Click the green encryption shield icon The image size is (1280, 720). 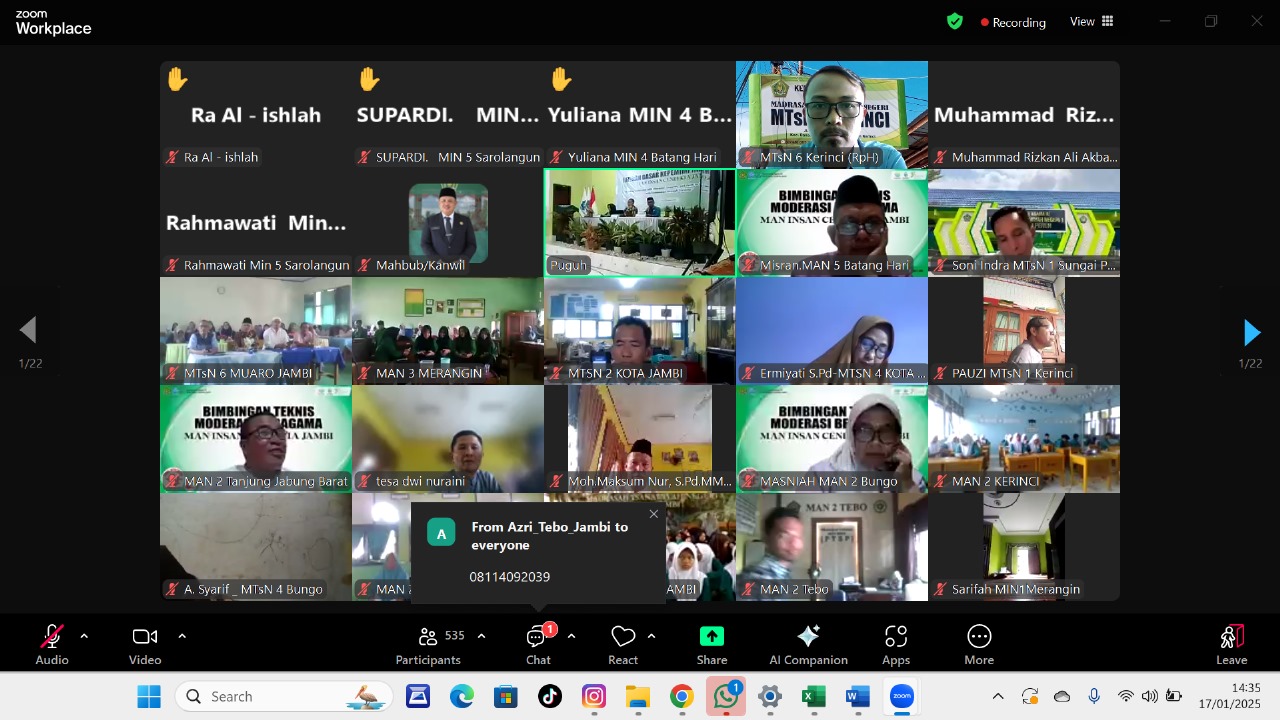(955, 21)
